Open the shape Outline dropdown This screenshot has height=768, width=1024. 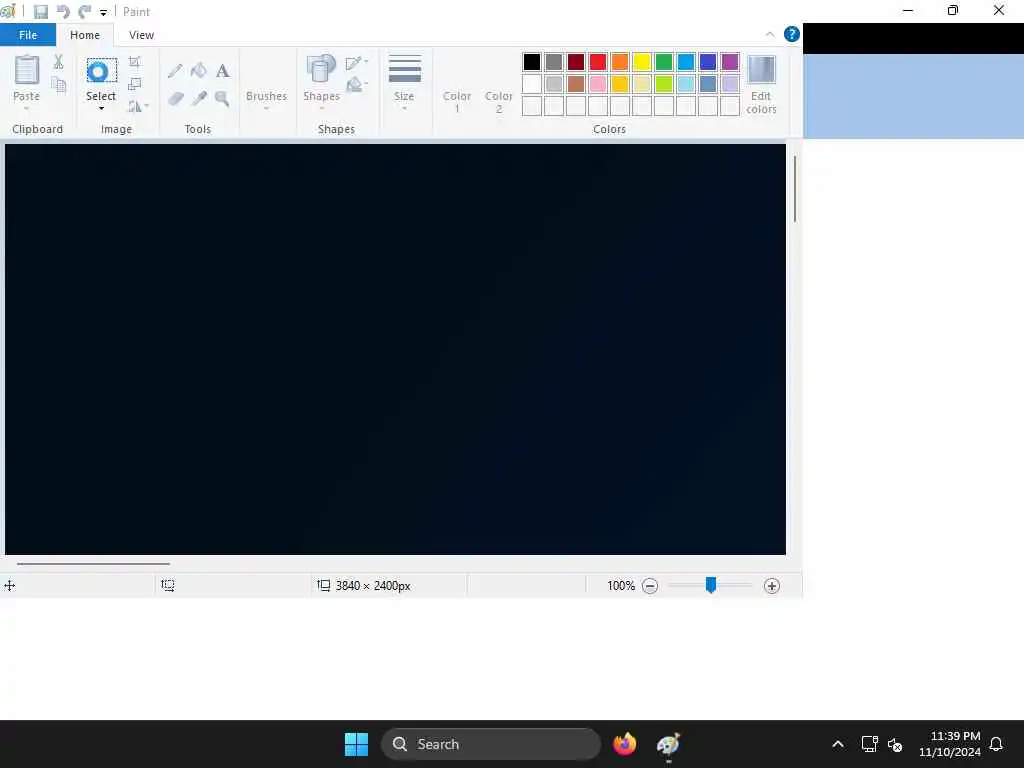coord(357,63)
